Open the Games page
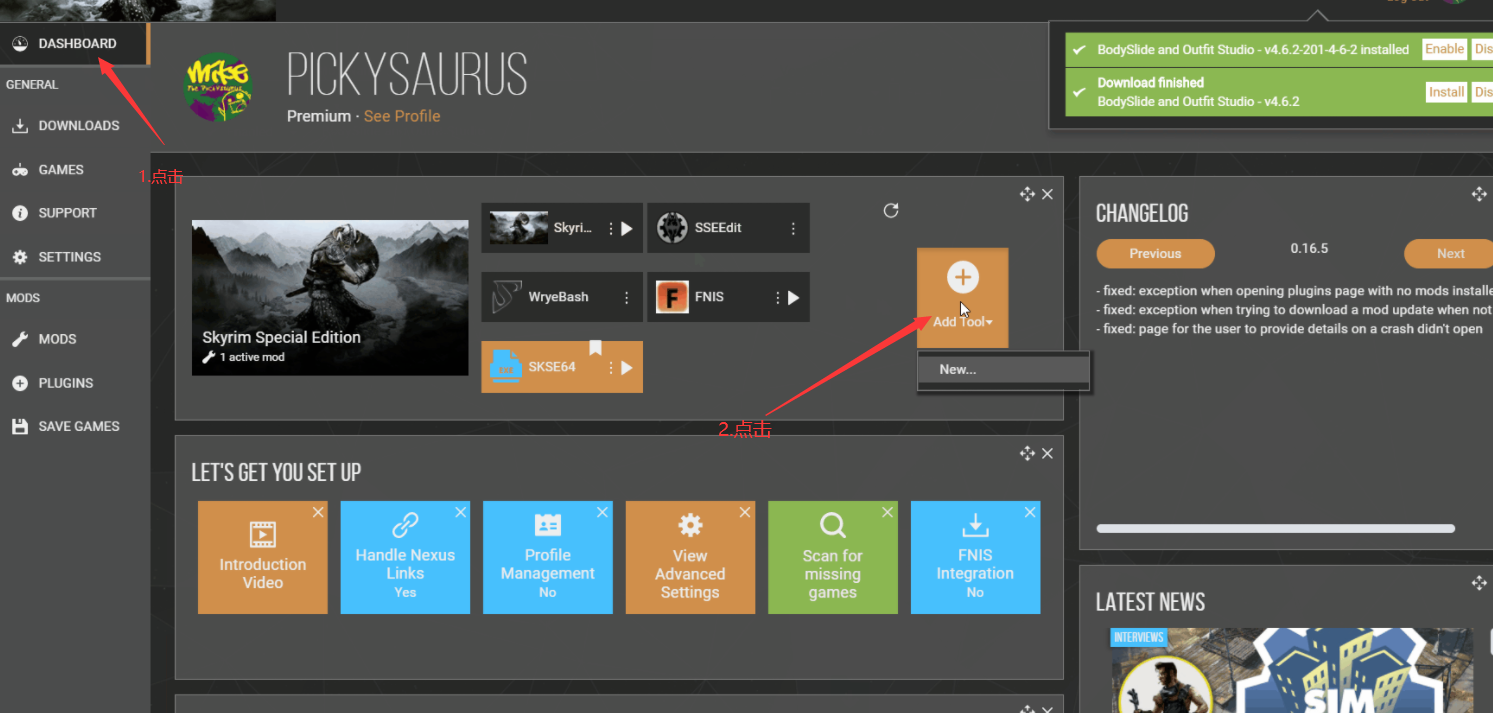This screenshot has height=713, width=1493. click(x=75, y=170)
